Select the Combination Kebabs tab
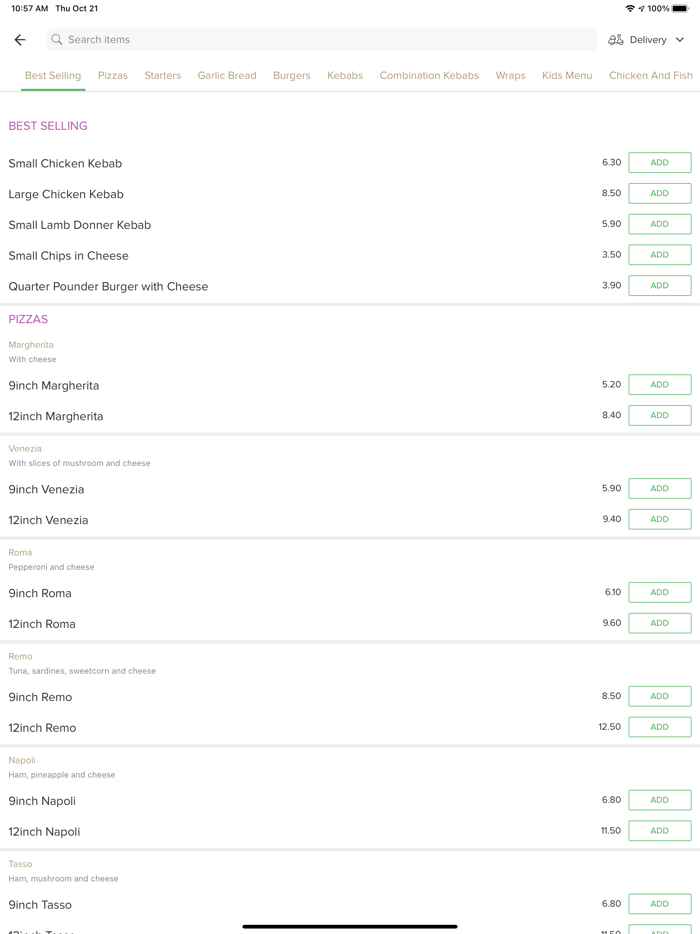 tap(429, 75)
